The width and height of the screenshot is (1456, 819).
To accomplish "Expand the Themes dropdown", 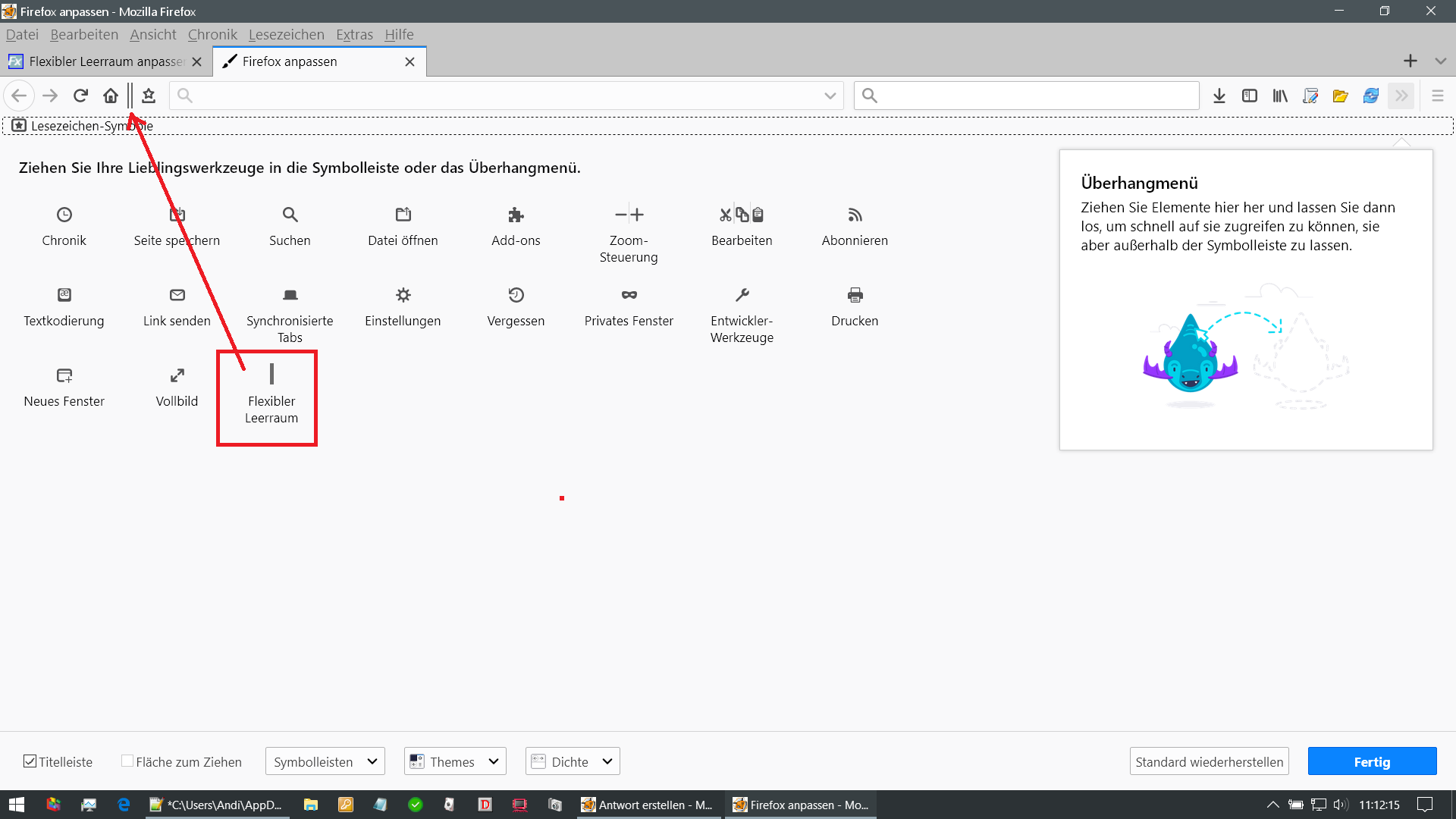I will (x=455, y=761).
